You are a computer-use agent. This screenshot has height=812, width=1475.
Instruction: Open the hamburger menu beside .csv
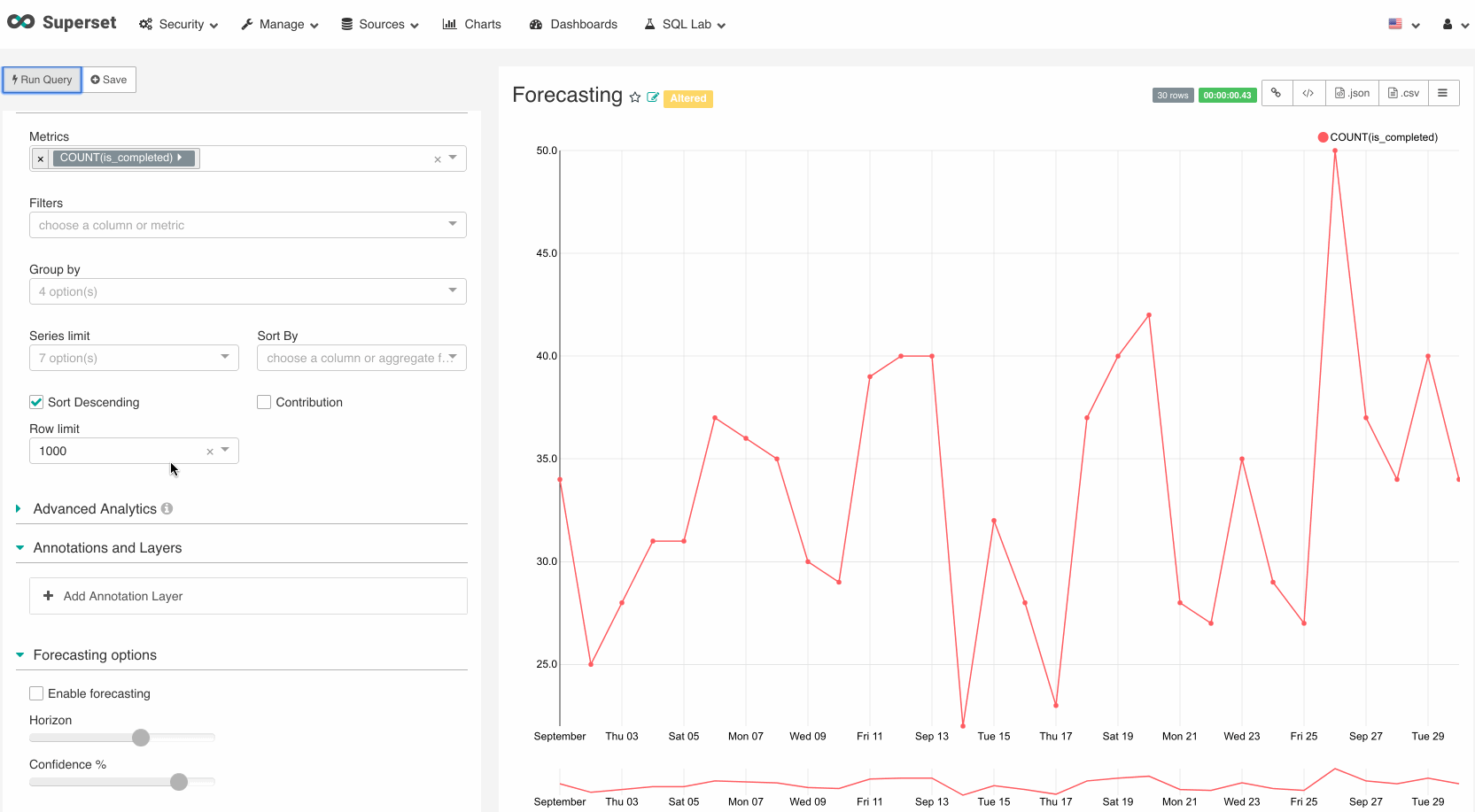[1444, 92]
